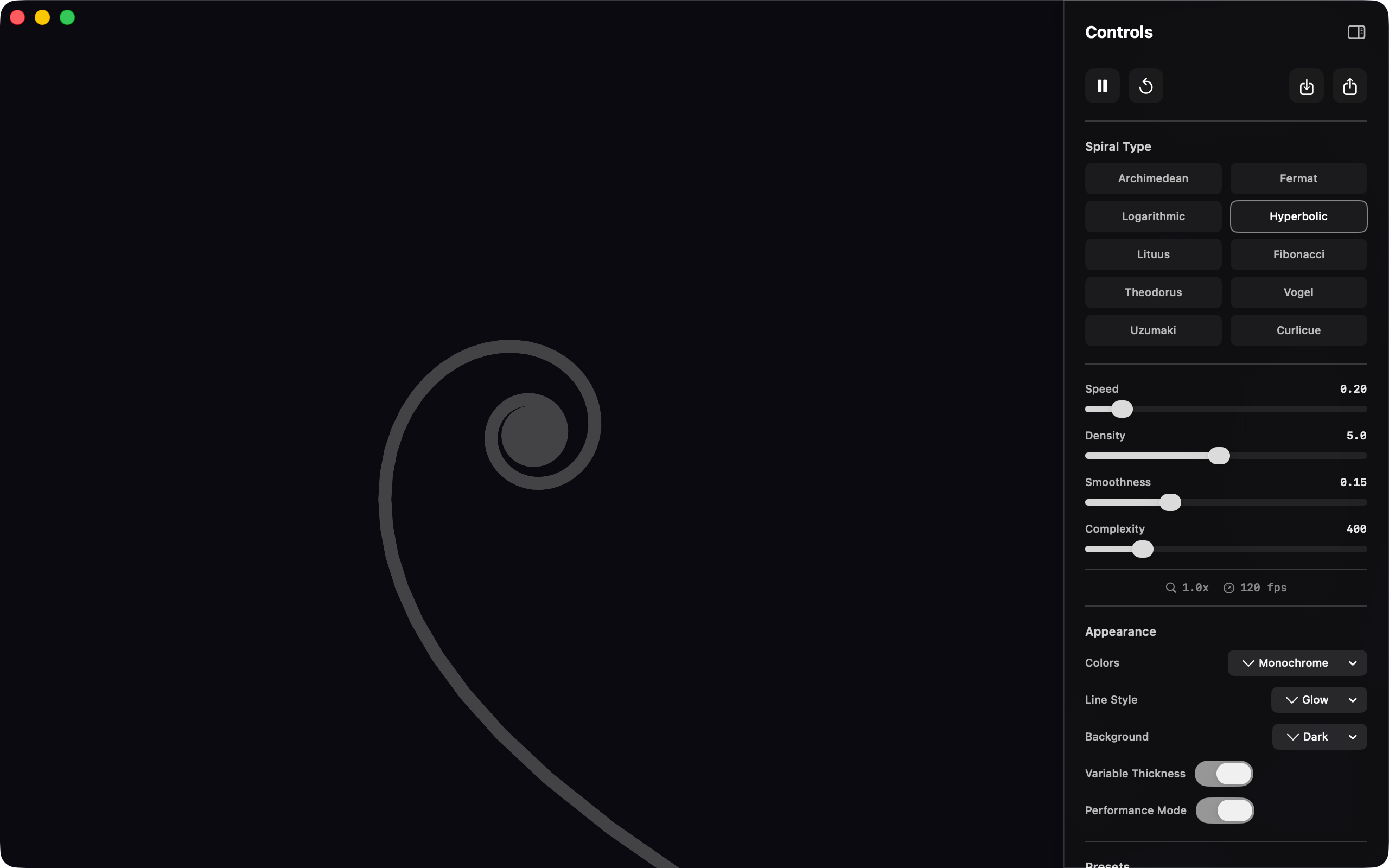Select the Archimedean spiral type
1389x868 pixels.
point(1153,178)
